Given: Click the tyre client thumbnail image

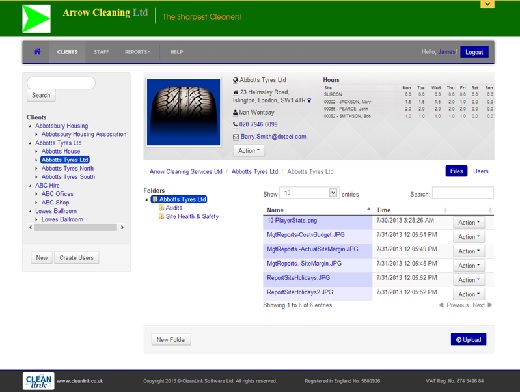Looking at the screenshot, I should 183,112.
